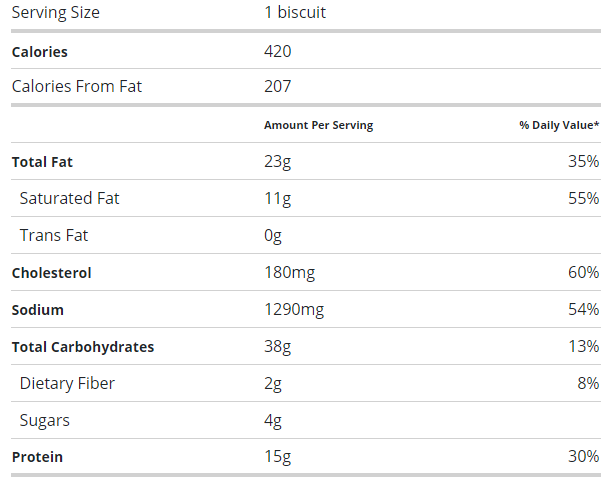Select the "1 biscuit" serving value
The height and width of the screenshot is (482, 613).
(x=295, y=13)
